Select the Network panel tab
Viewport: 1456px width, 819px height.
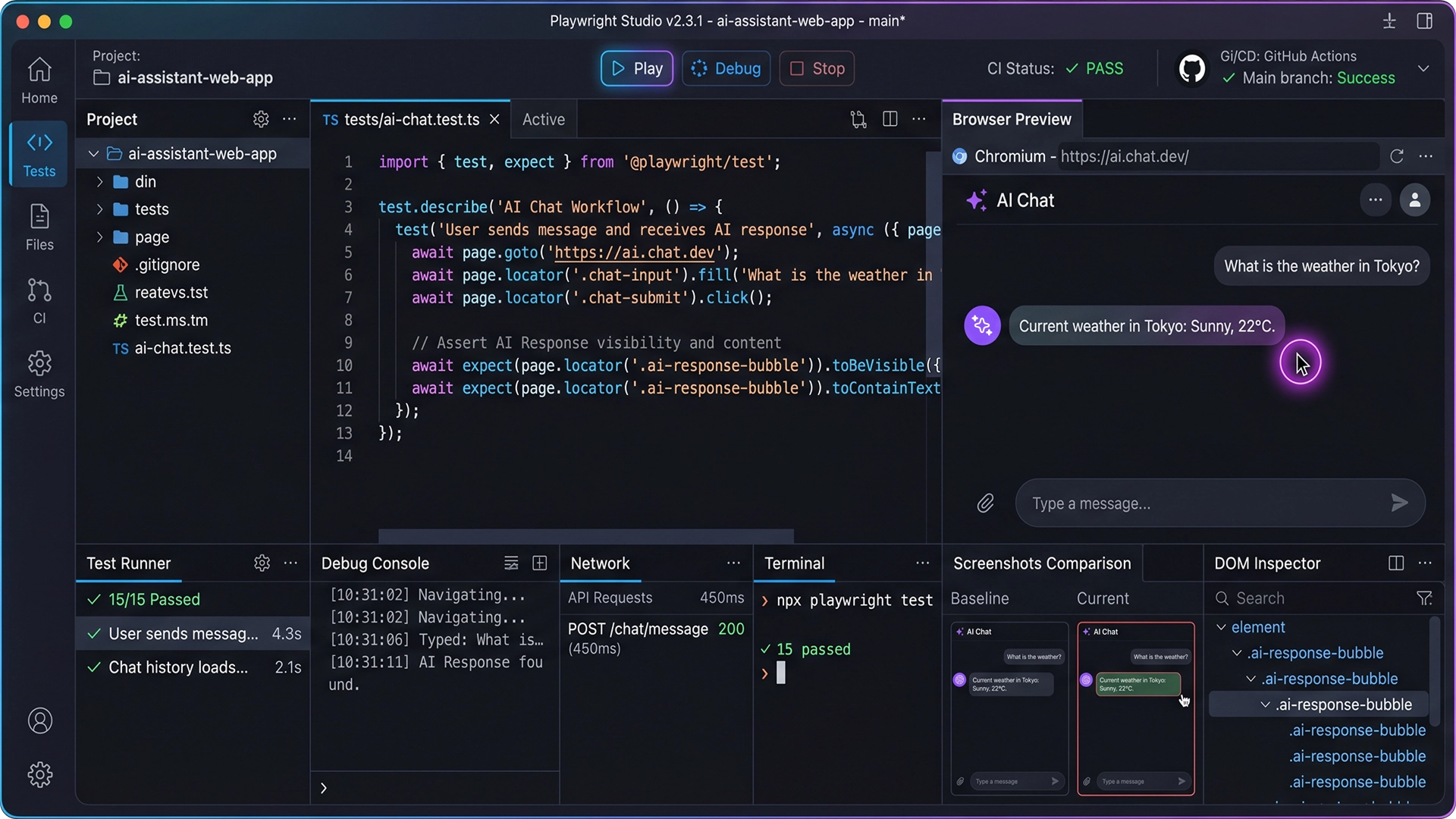tap(600, 563)
